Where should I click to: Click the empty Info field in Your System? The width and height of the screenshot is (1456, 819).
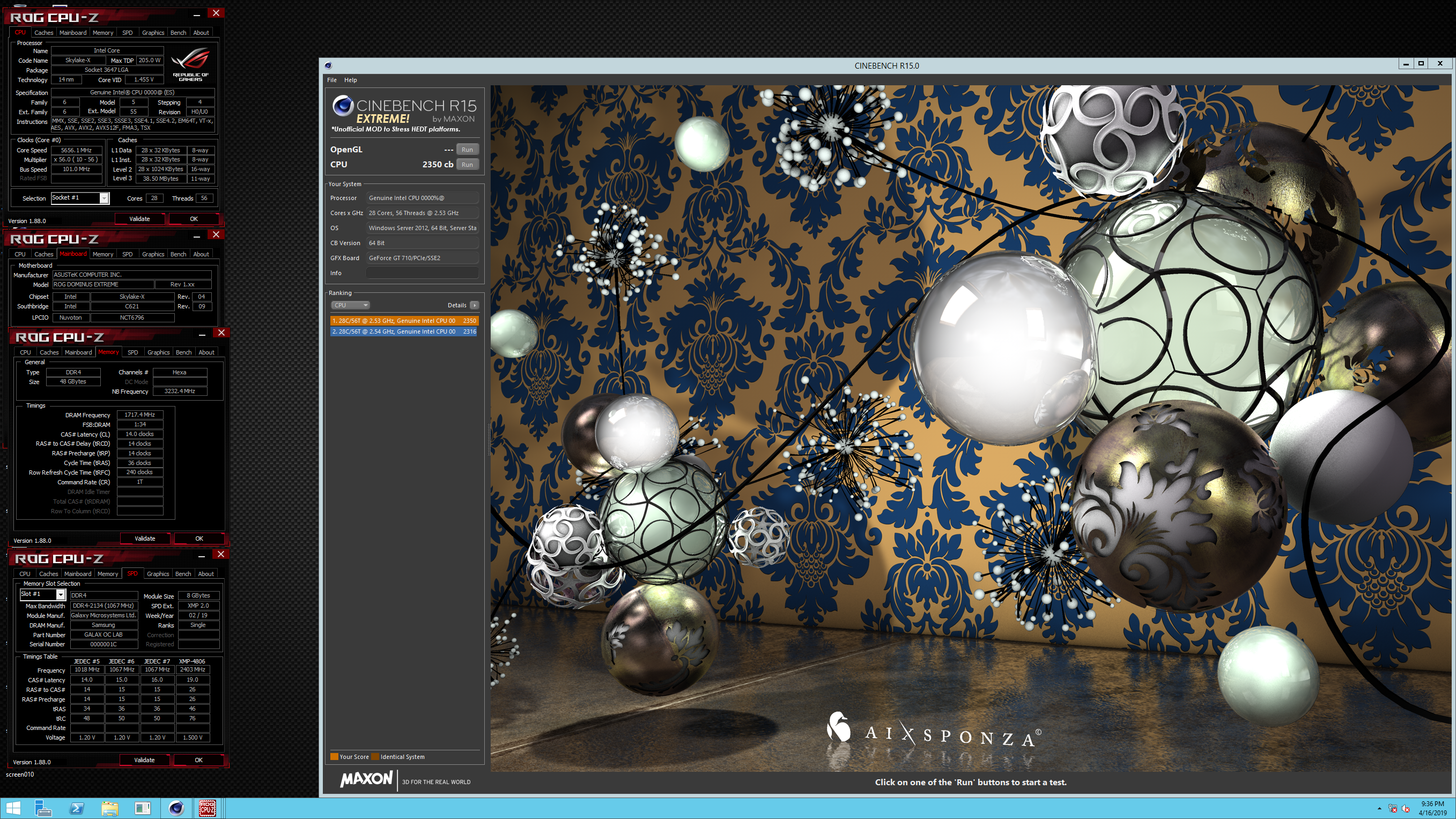tap(422, 273)
